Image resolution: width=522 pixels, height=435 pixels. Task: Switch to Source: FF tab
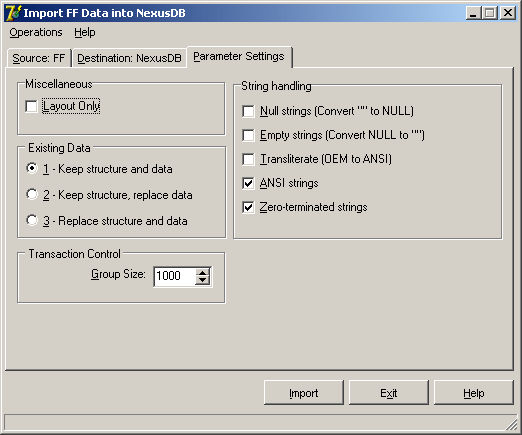[x=39, y=58]
